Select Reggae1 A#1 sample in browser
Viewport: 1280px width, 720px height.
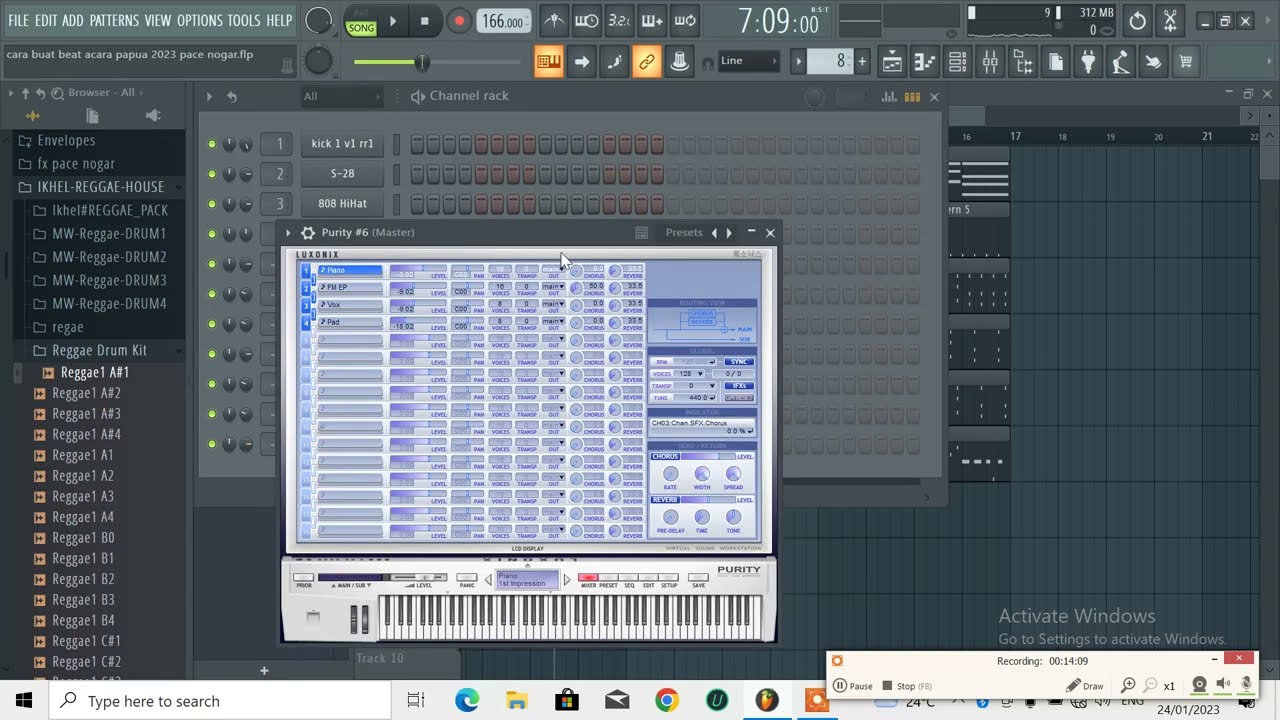(95, 372)
